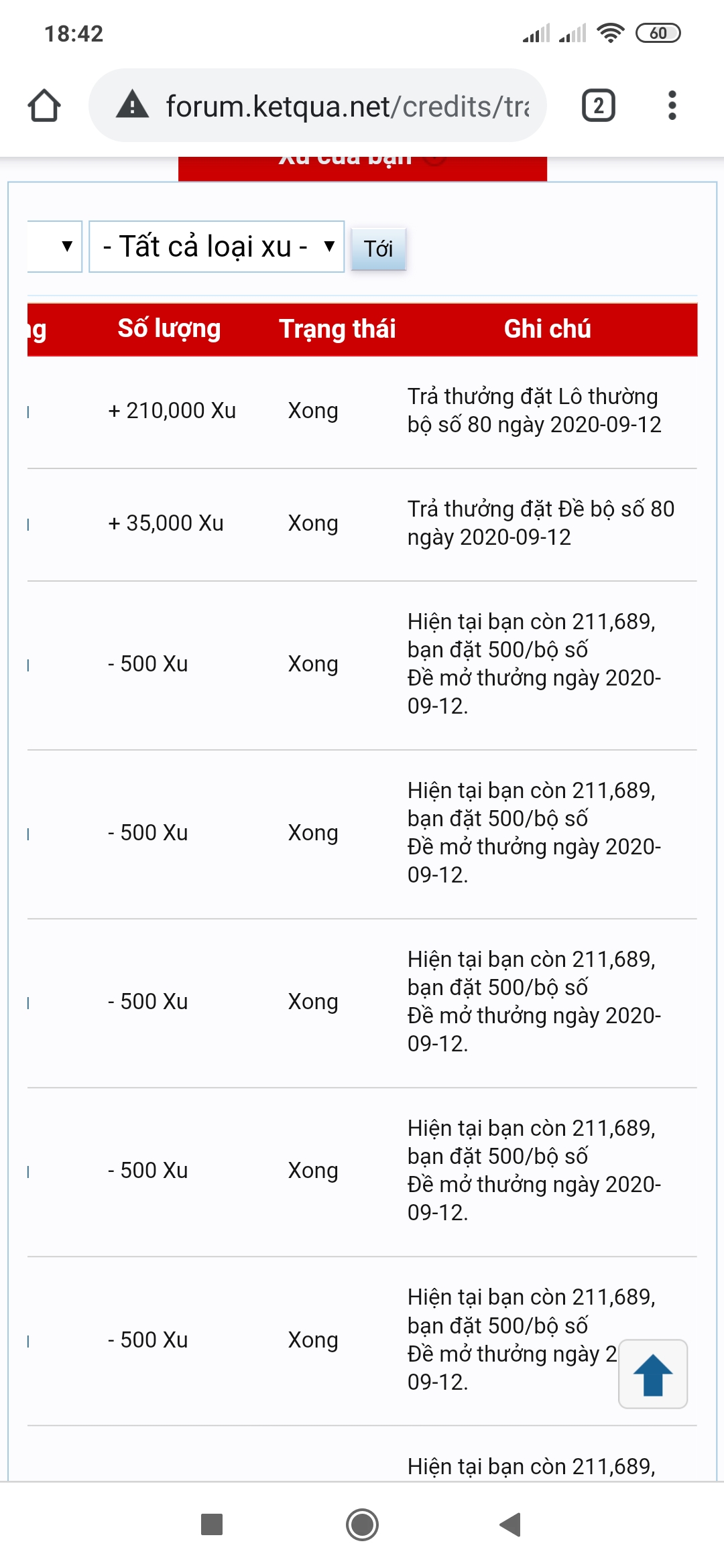Open the browser three-dot overflow menu
This screenshot has height=1568, width=724.
coord(672,106)
